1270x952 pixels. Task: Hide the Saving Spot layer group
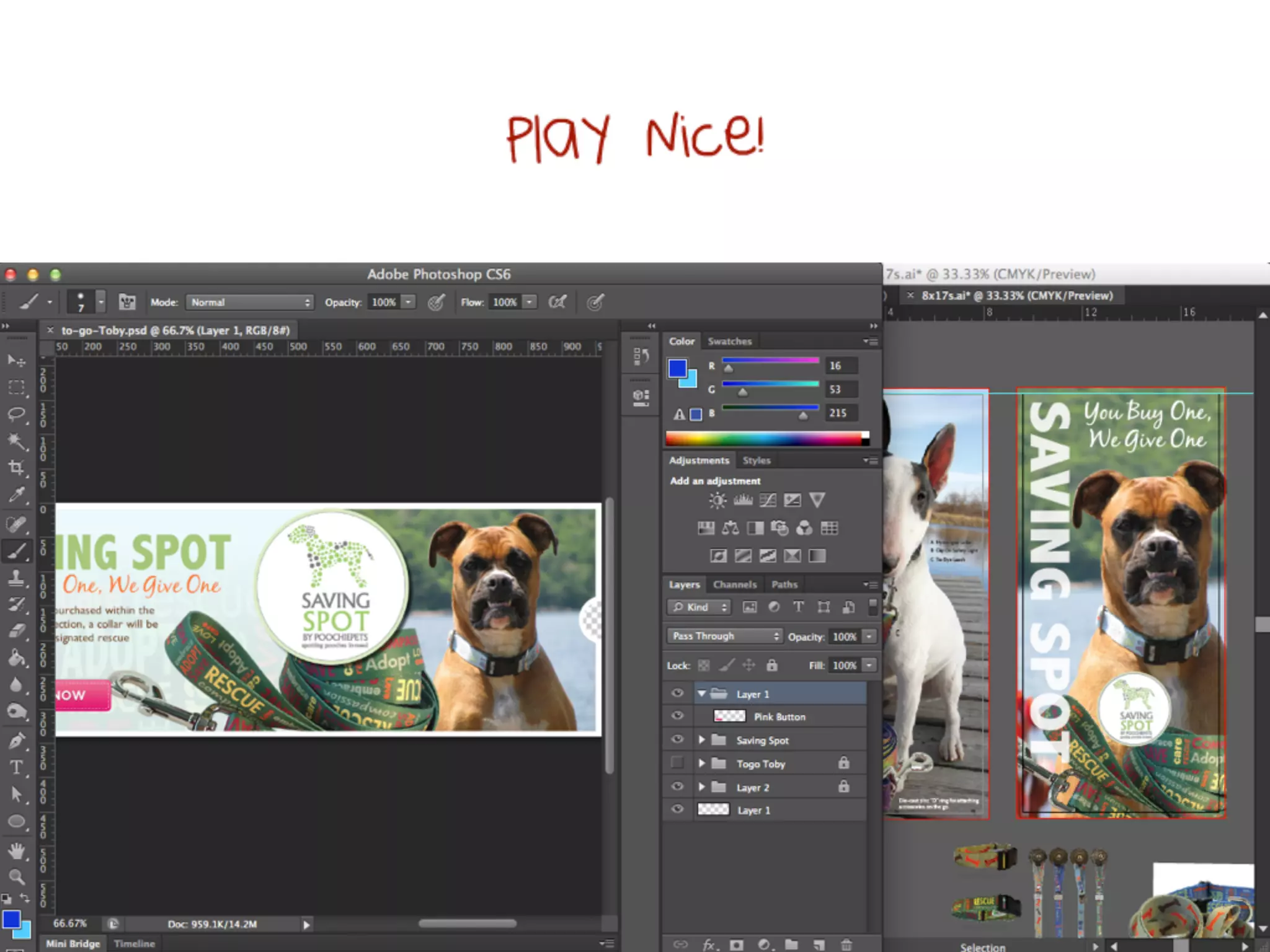point(677,739)
